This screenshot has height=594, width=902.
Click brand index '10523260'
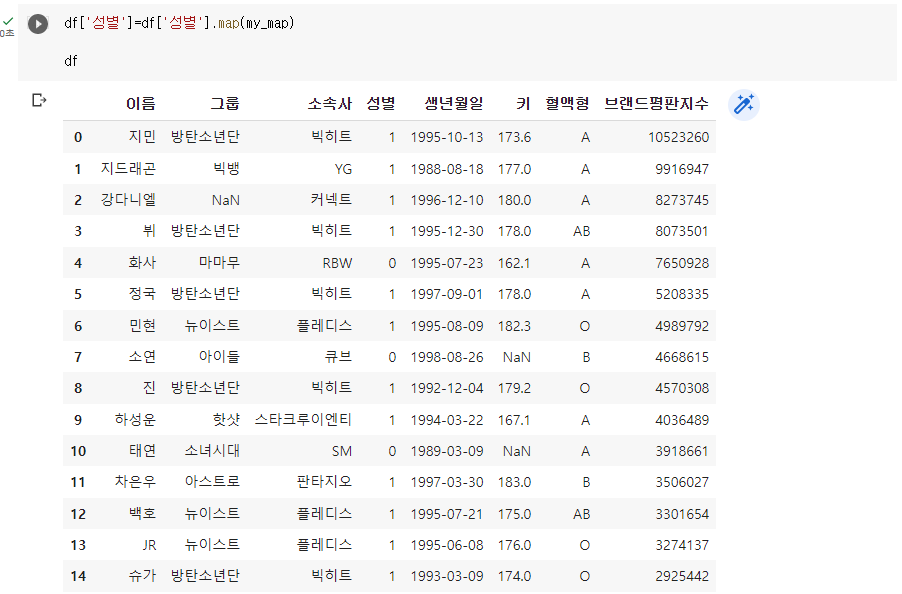coord(678,137)
